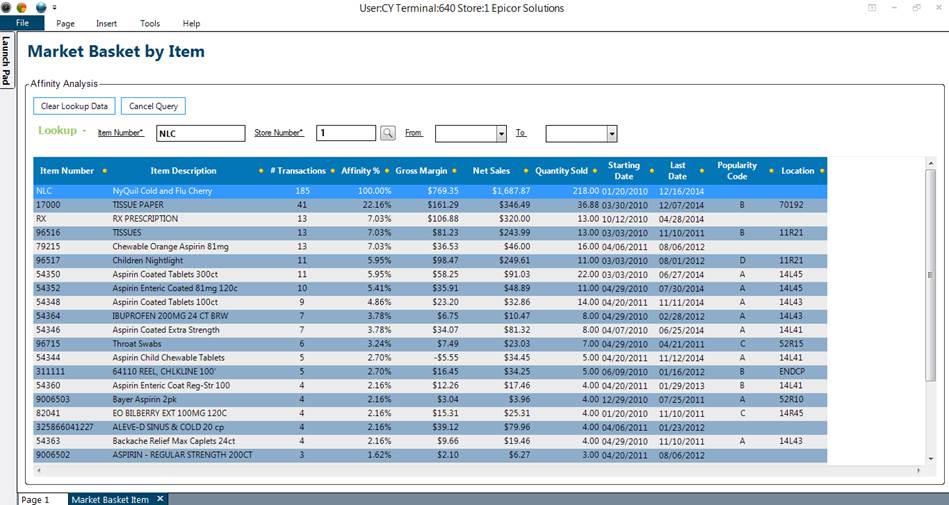Click the Cancel Query button

click(153, 106)
